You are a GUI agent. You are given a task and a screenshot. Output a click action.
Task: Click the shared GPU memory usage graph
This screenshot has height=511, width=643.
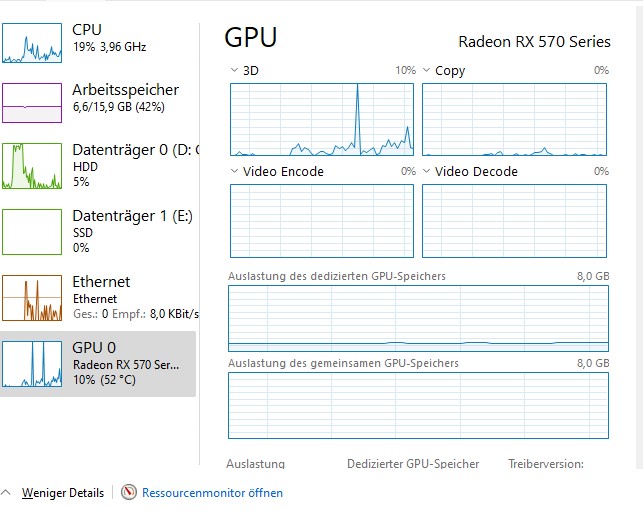[x=418, y=406]
